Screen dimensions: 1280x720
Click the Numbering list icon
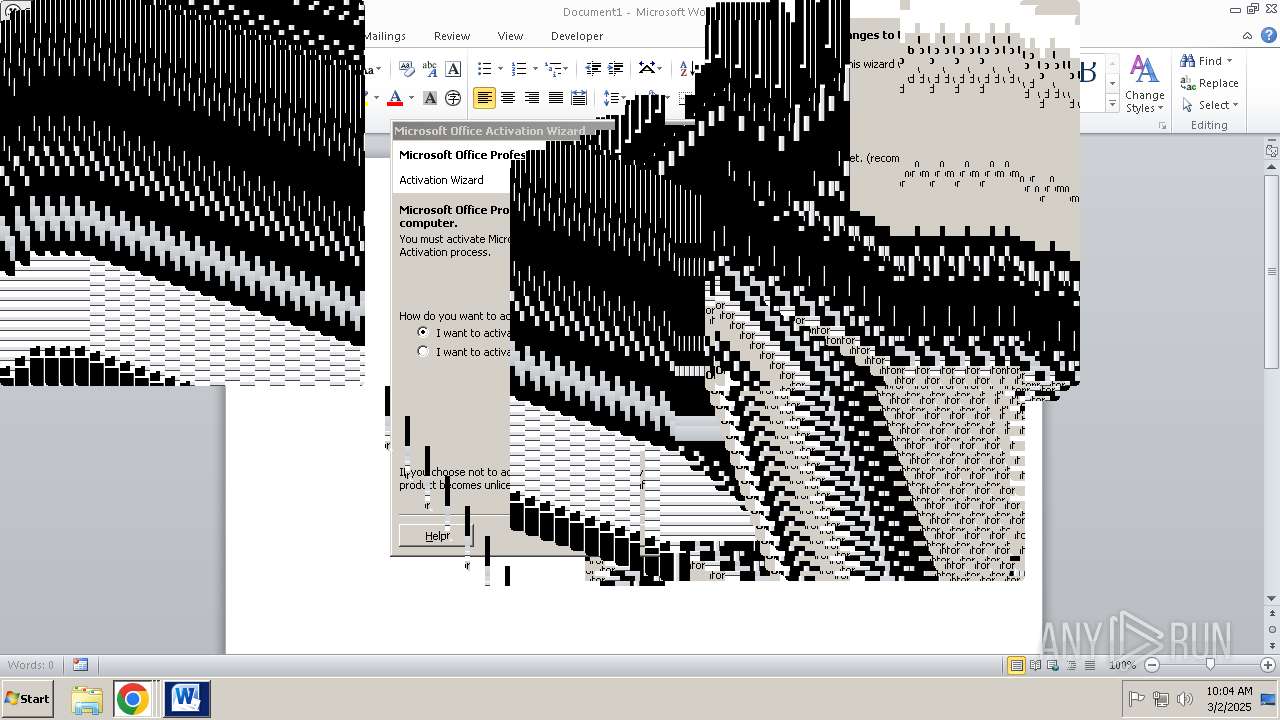(519, 69)
